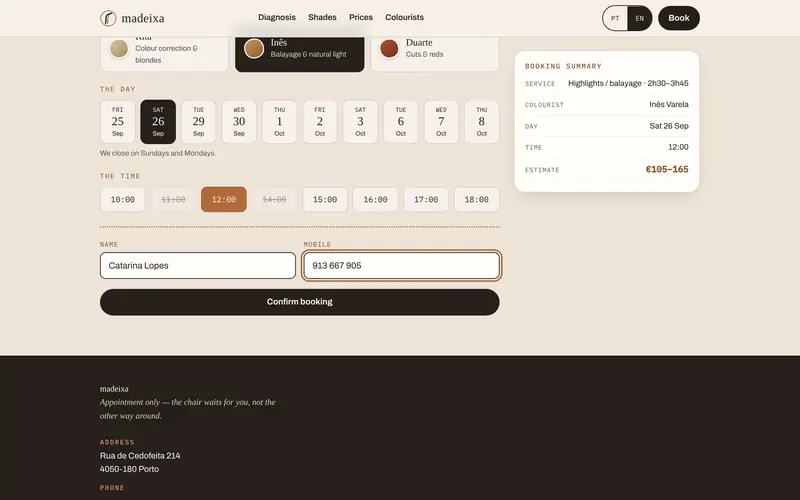Click the struck-through 14:00 slot
800x500 pixels.
click(x=274, y=199)
